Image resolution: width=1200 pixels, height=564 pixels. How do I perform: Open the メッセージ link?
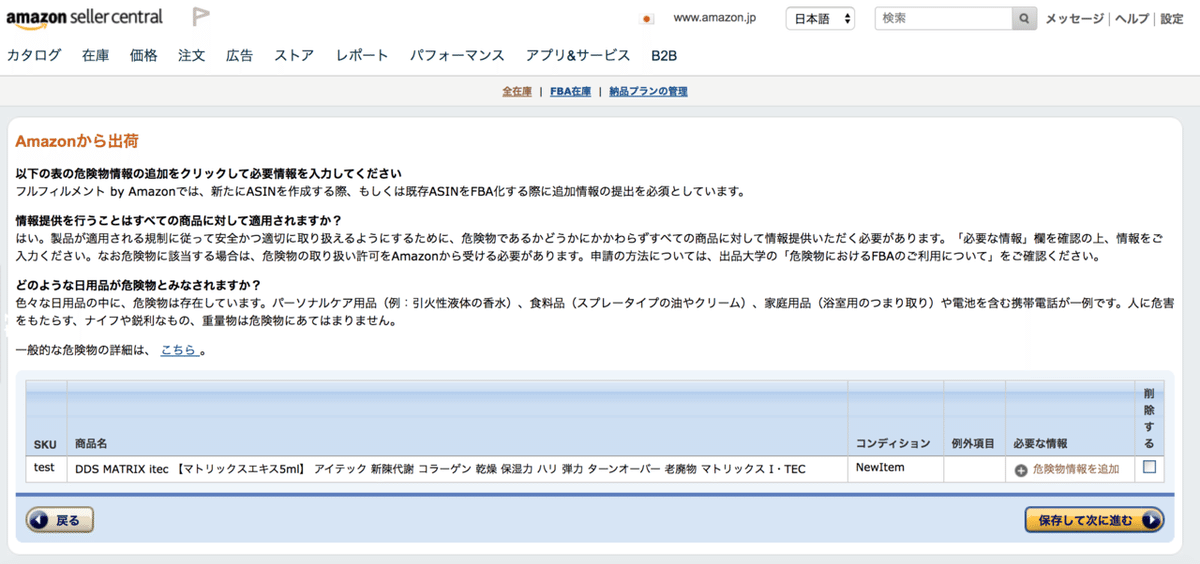(x=1075, y=19)
